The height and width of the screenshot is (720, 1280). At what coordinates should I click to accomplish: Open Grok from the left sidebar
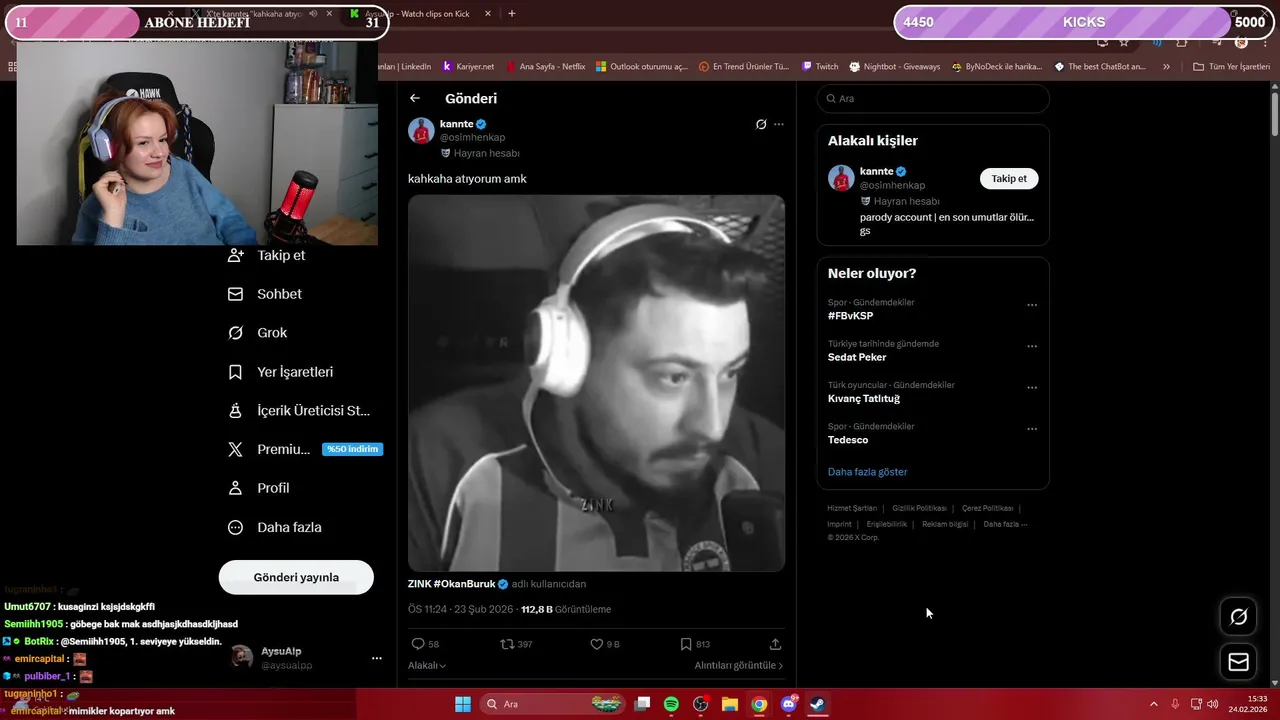(258, 333)
